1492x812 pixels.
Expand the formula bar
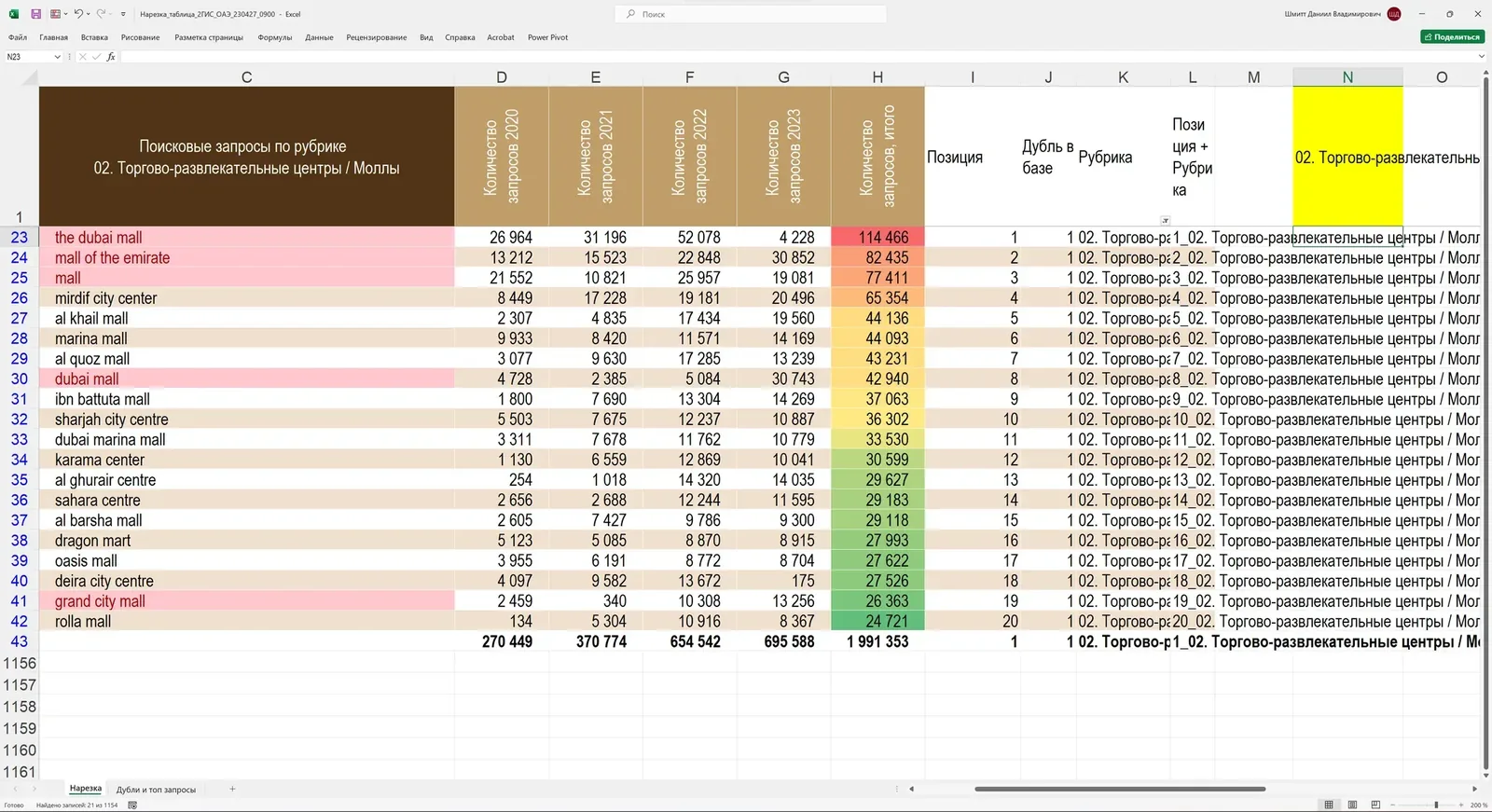pyautogui.click(x=1482, y=57)
